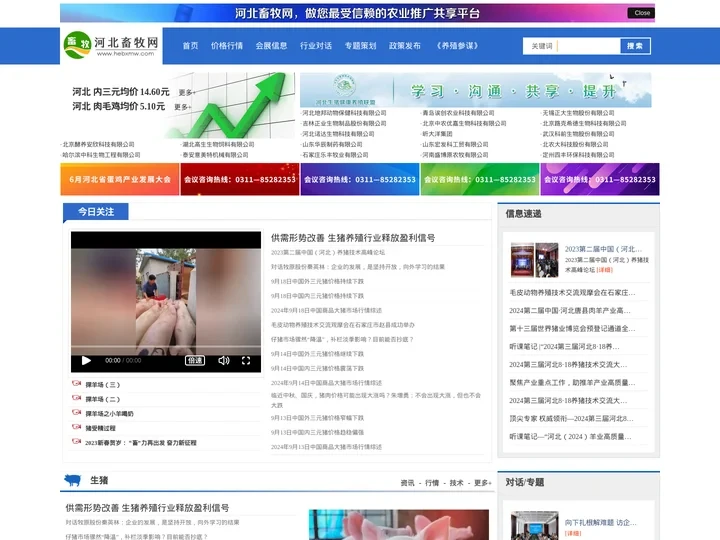
Task: Click the green 会议咨询热线 banner
Action: tap(480, 179)
